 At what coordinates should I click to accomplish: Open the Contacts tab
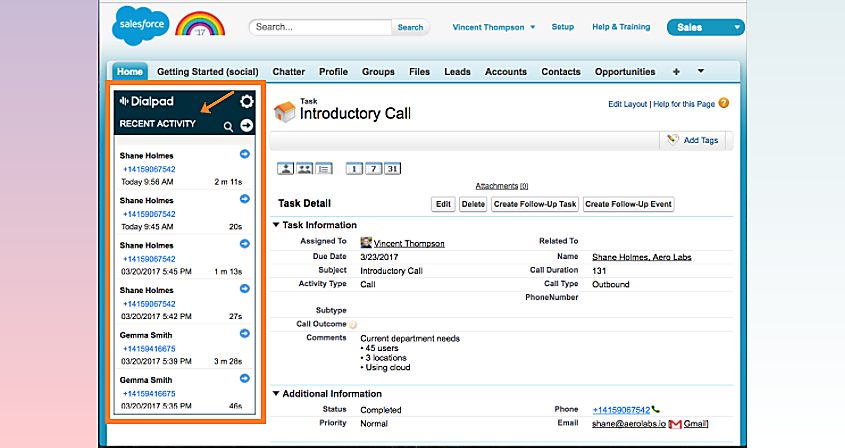(x=561, y=72)
